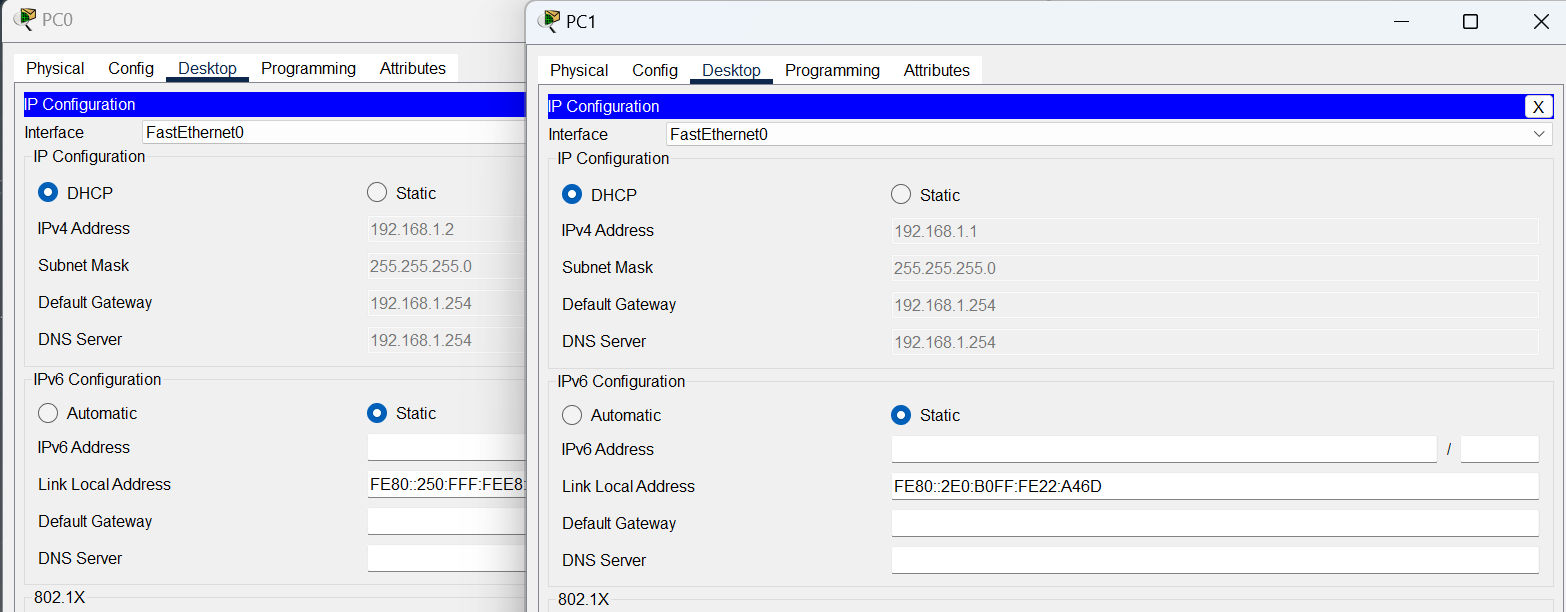The height and width of the screenshot is (612, 1566).
Task: Switch to Attributes tab in PC1
Action: [937, 70]
